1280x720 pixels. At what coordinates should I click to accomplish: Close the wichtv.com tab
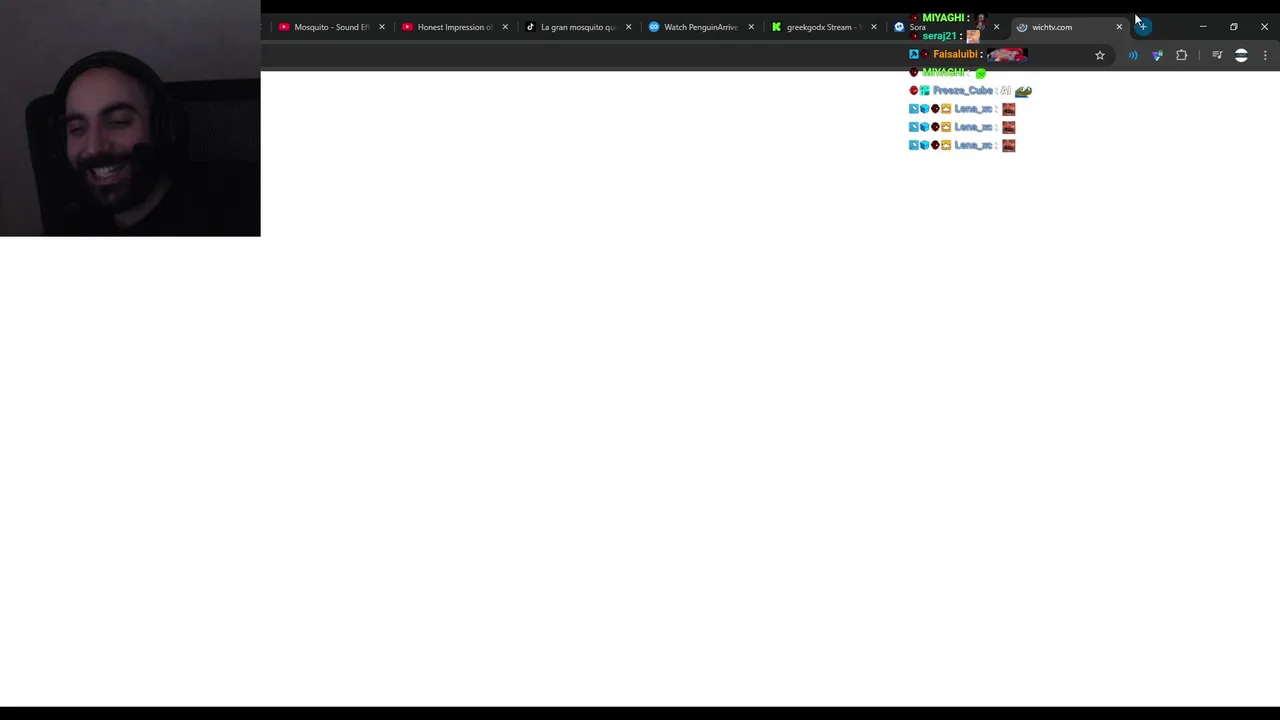(1119, 27)
